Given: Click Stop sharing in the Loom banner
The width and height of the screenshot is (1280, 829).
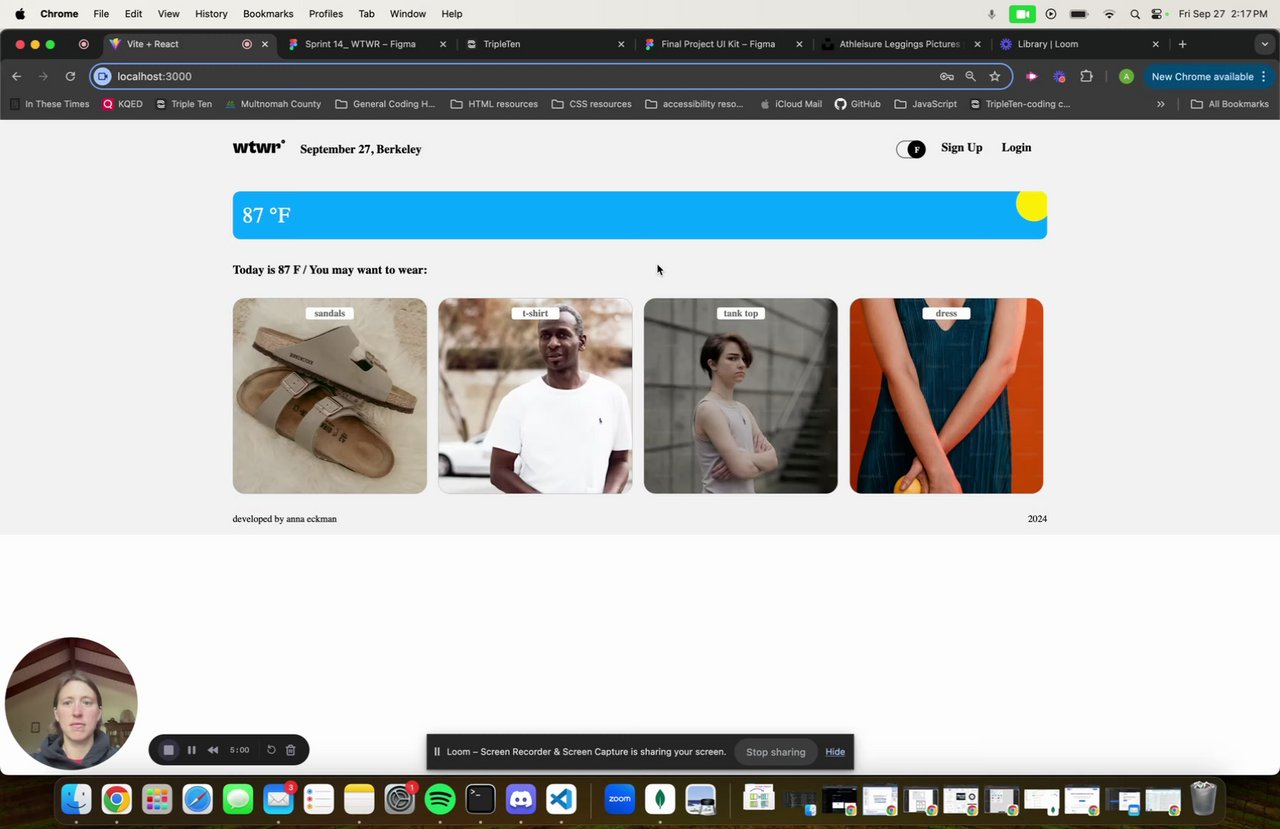Looking at the screenshot, I should 775,752.
